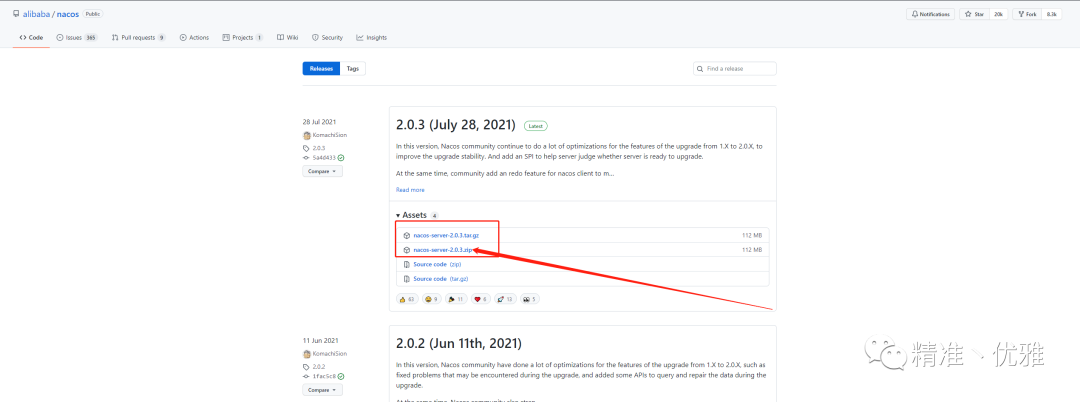Click the rocket reaction with 13
Image resolution: width=1080 pixels, height=402 pixels.
(x=506, y=299)
